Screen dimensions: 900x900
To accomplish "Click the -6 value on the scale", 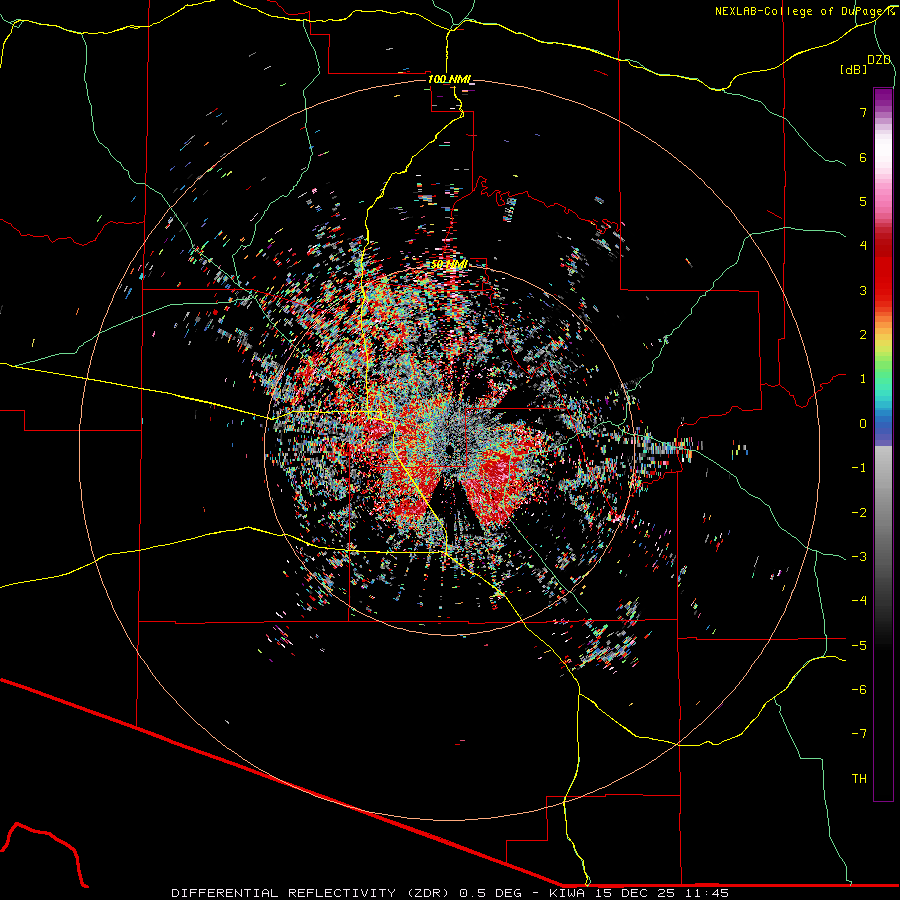I will point(859,689).
